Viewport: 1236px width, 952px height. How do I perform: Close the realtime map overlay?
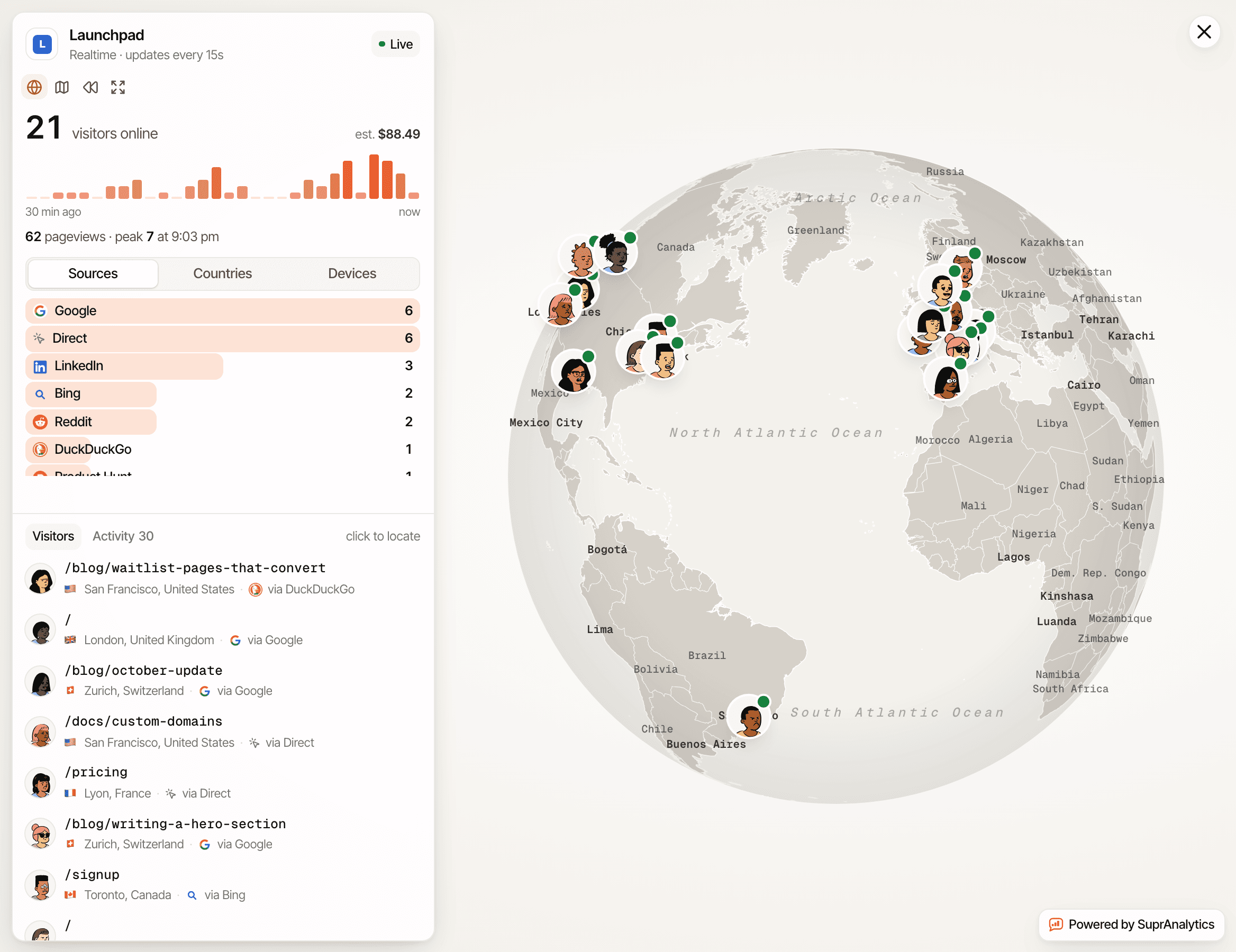[x=1204, y=32]
